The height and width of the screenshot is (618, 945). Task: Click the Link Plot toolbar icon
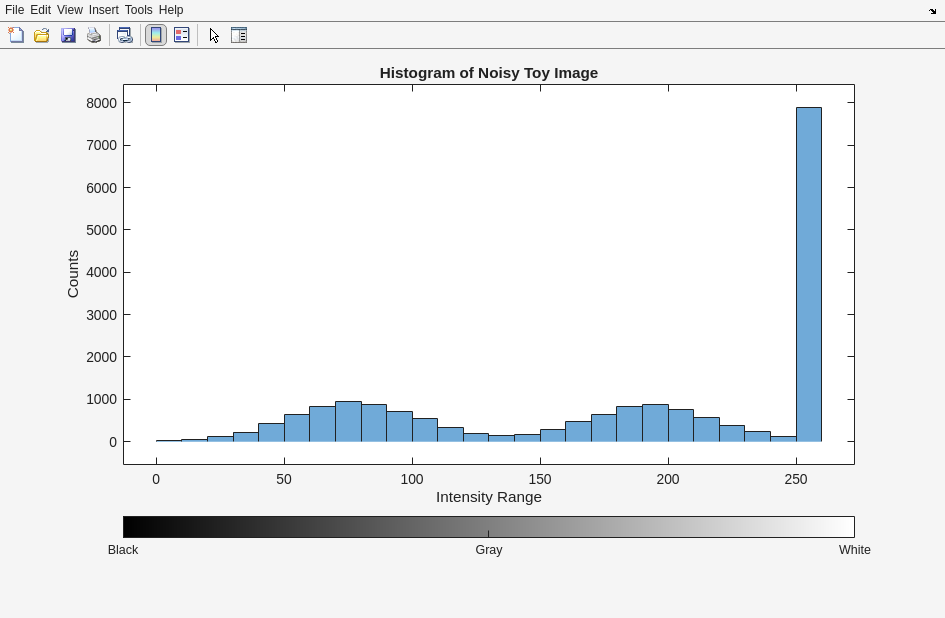(x=124, y=35)
